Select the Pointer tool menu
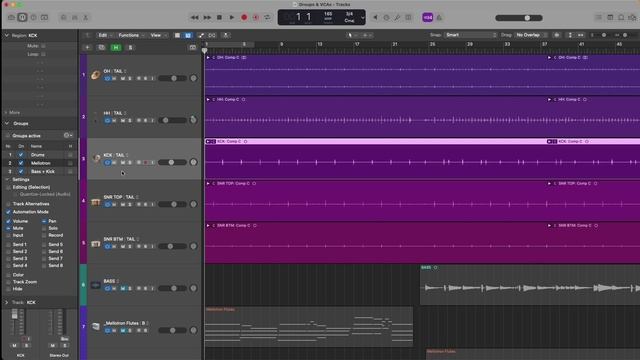This screenshot has width=640, height=360. [x=353, y=36]
